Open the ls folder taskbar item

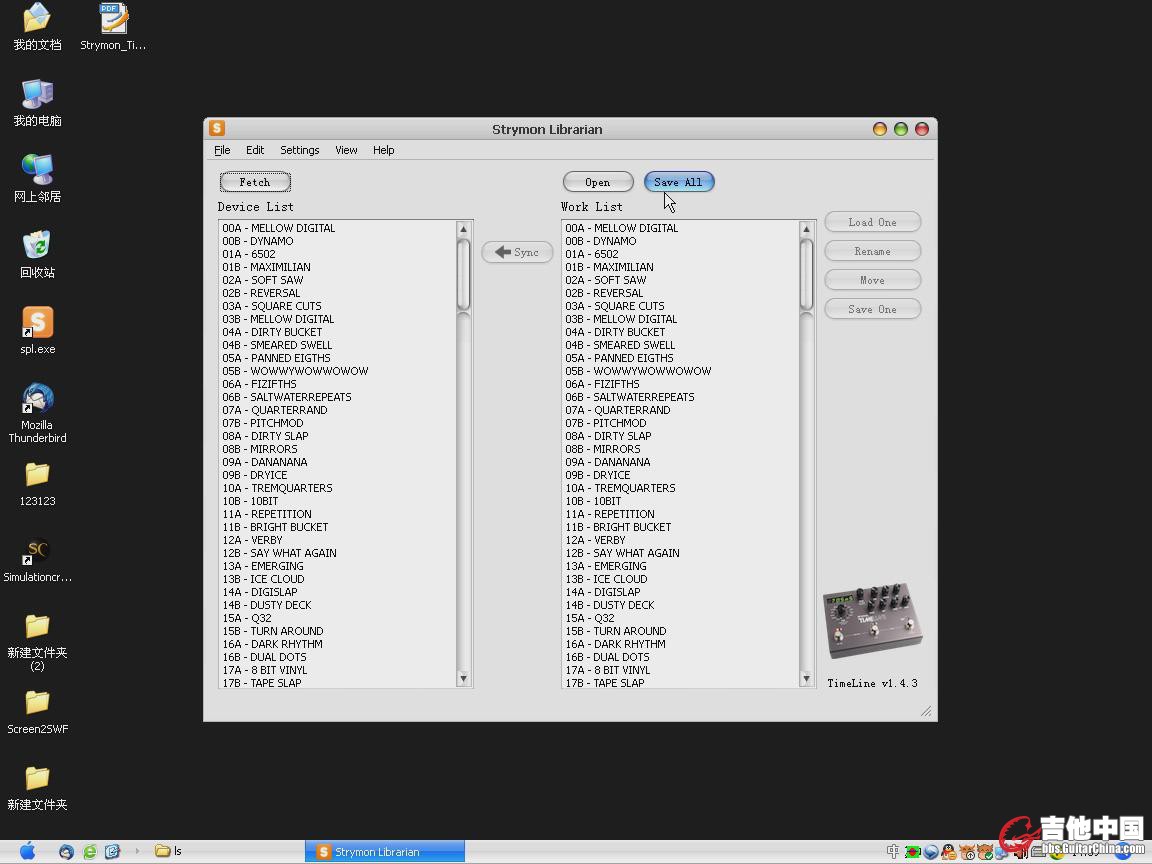(x=168, y=852)
